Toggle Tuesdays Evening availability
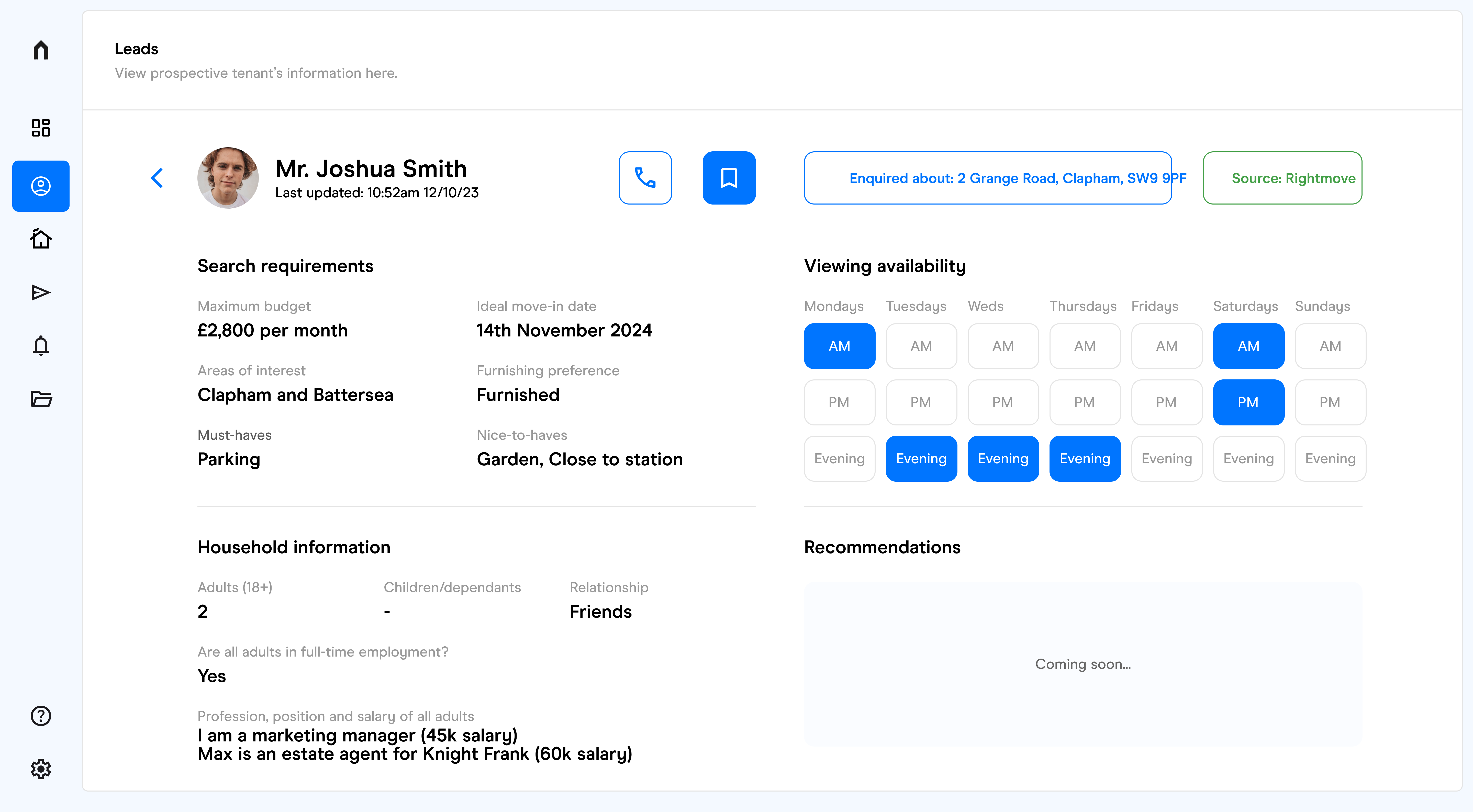 [x=921, y=459]
